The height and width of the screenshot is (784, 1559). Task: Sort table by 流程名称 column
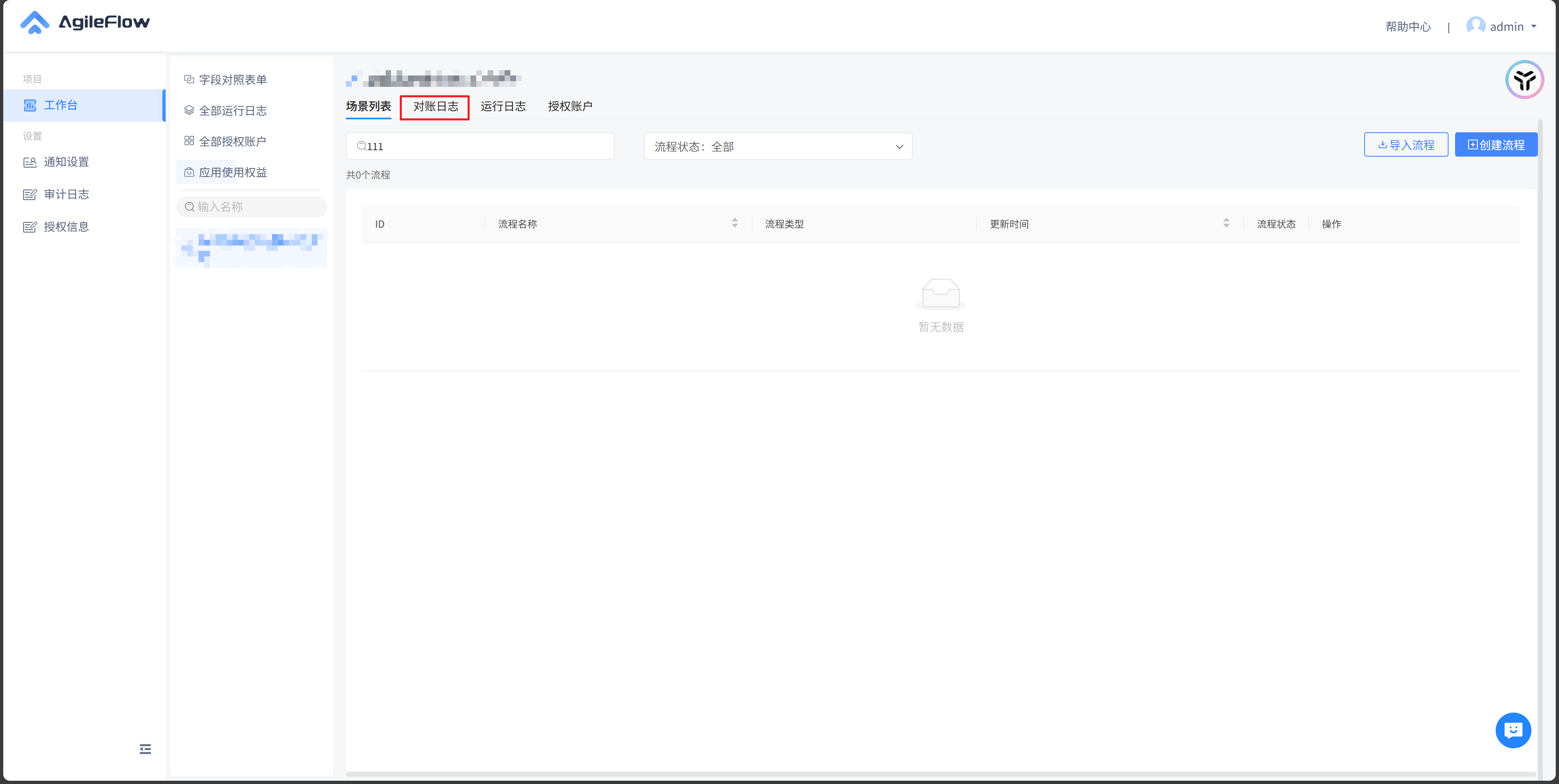[x=734, y=223]
